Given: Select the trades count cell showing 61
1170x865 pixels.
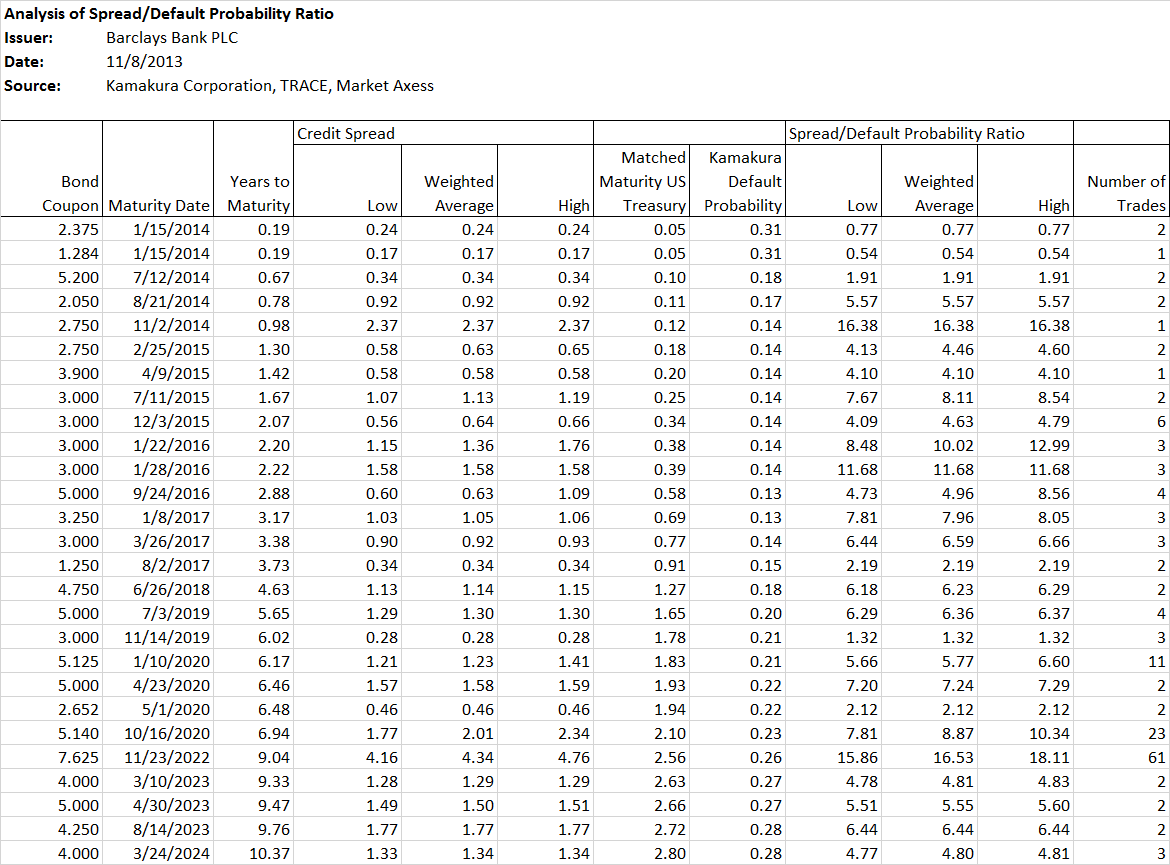Looking at the screenshot, I should pyautogui.click(x=1121, y=758).
